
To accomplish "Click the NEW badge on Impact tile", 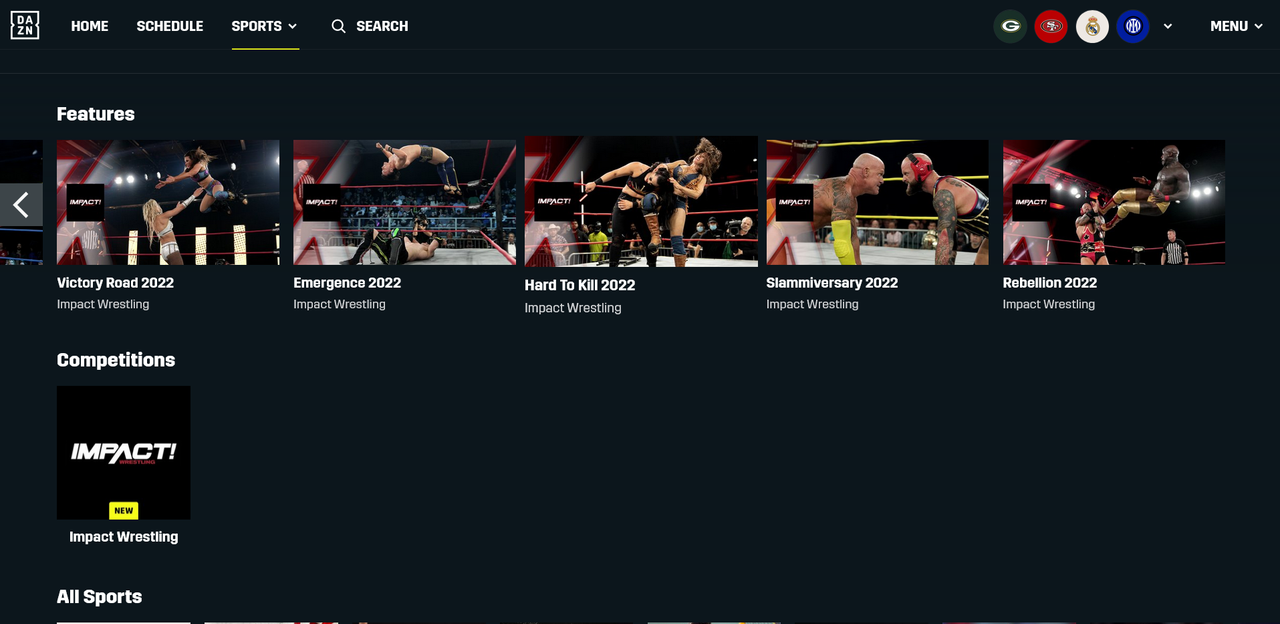I will click(124, 510).
